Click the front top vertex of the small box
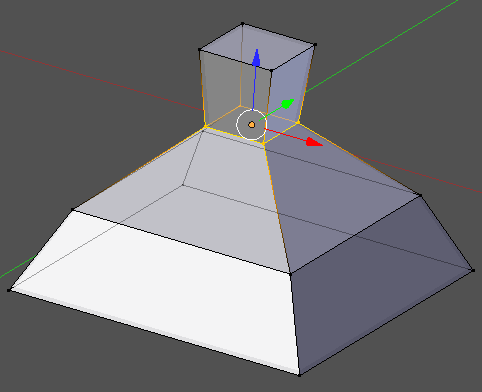Screen dimensions: 482x392 (272, 70)
